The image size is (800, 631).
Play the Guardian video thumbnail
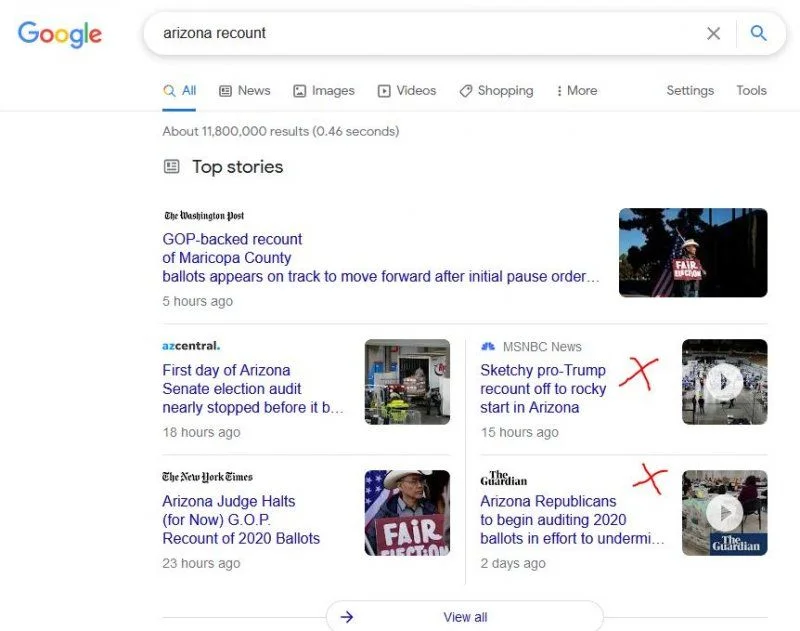click(724, 513)
